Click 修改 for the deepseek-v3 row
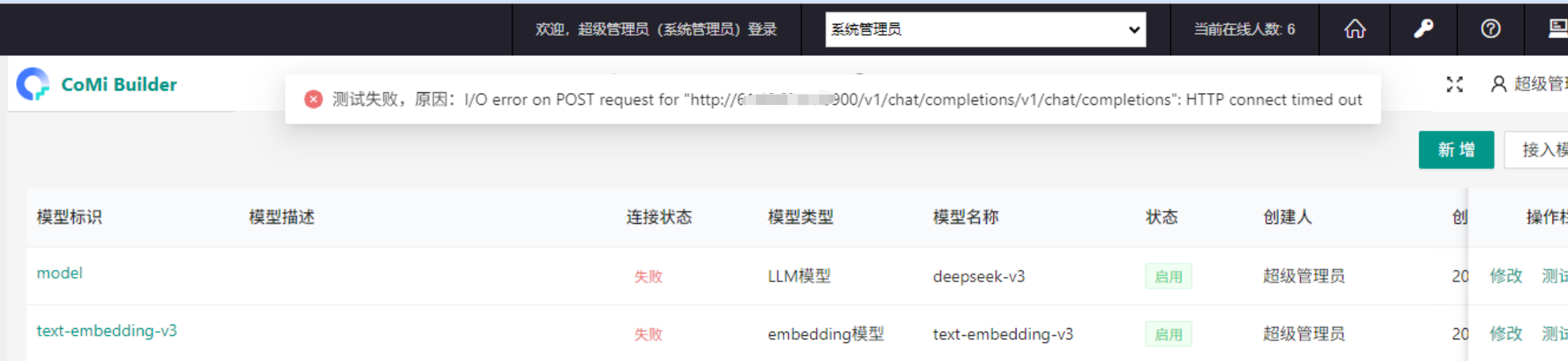The height and width of the screenshot is (361, 1568). pyautogui.click(x=1506, y=276)
